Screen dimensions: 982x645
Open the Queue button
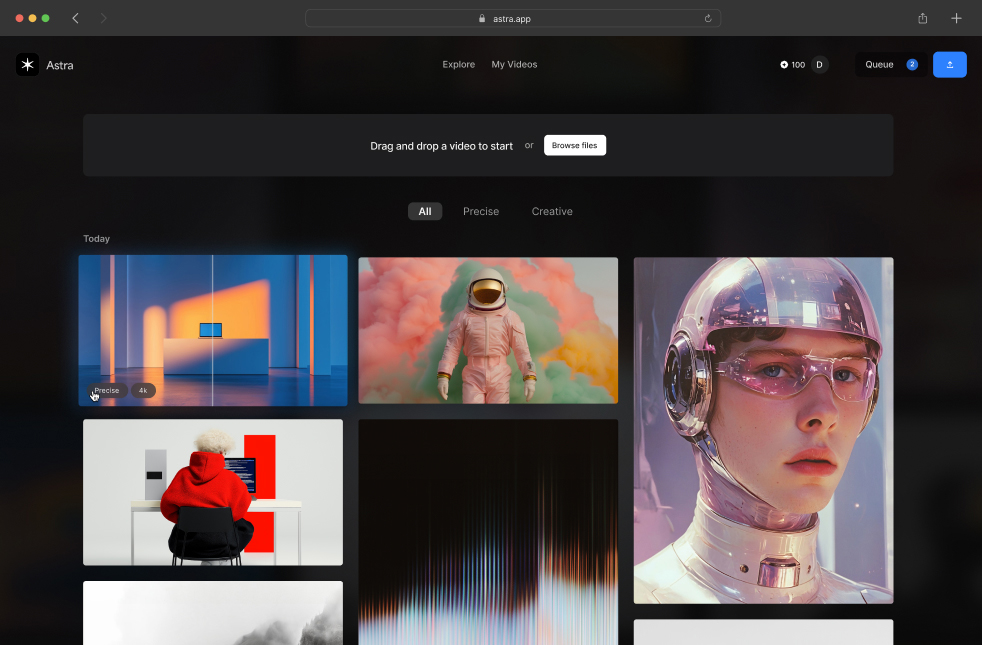891,64
